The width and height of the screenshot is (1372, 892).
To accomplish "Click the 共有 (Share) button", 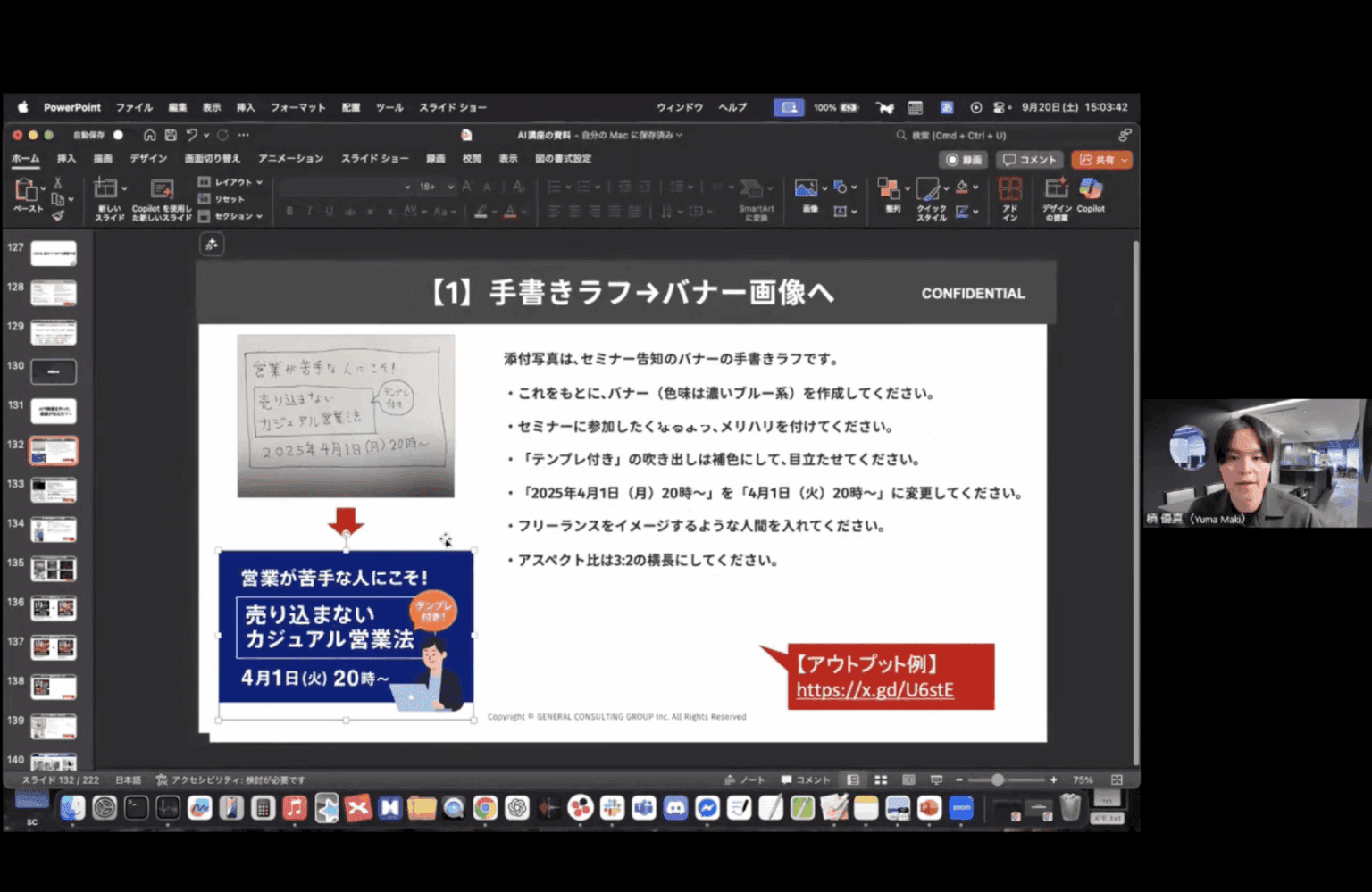I will tap(1100, 161).
